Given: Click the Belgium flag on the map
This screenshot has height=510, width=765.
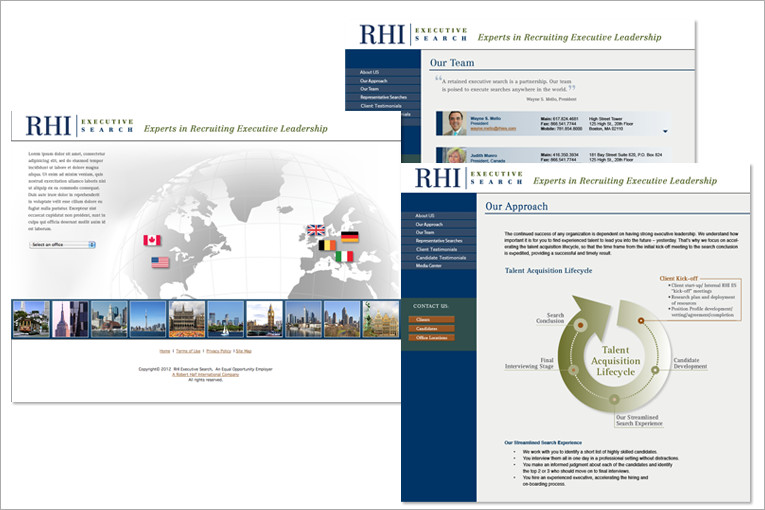Looking at the screenshot, I should (327, 245).
